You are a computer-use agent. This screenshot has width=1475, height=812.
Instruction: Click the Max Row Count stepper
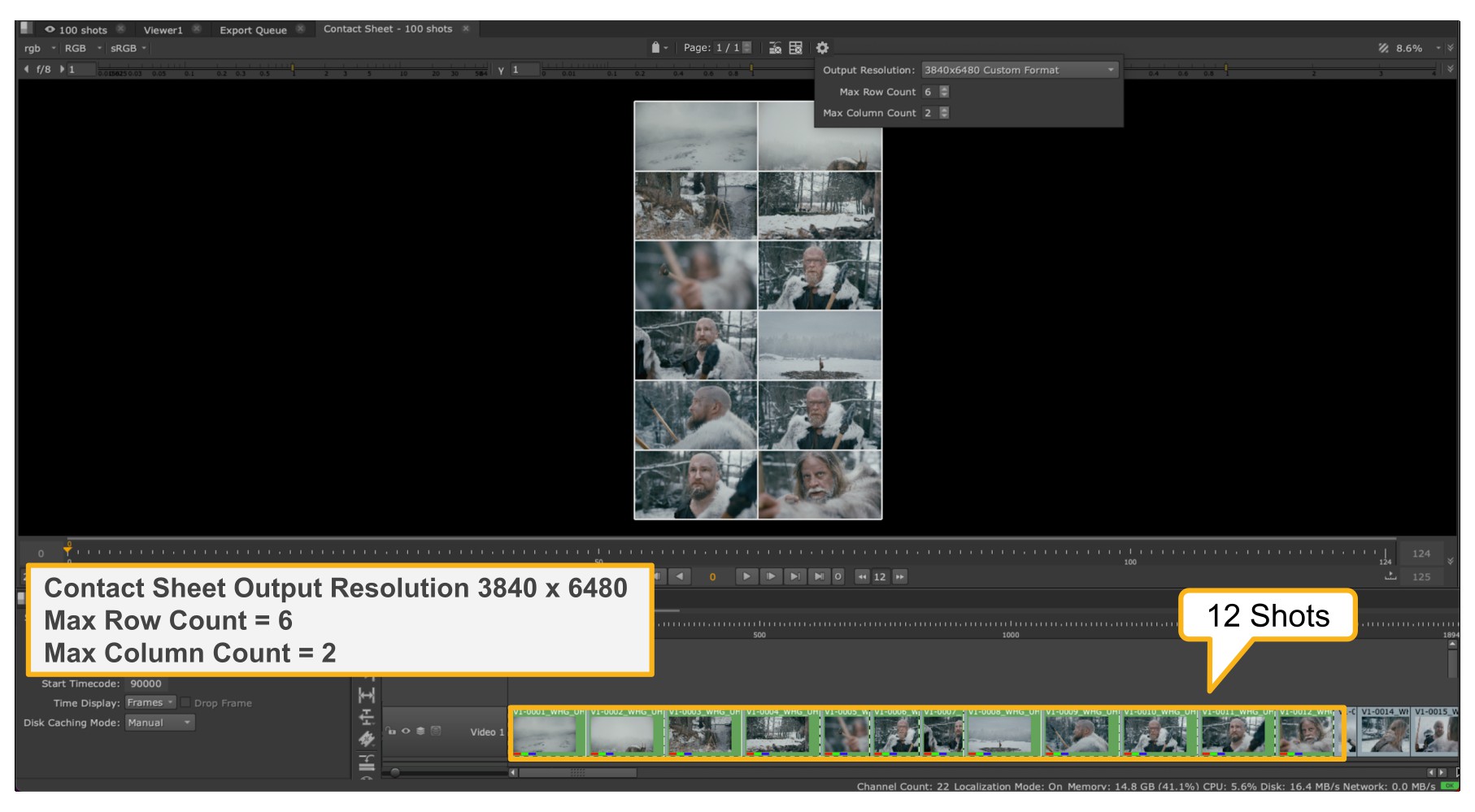coord(944,92)
